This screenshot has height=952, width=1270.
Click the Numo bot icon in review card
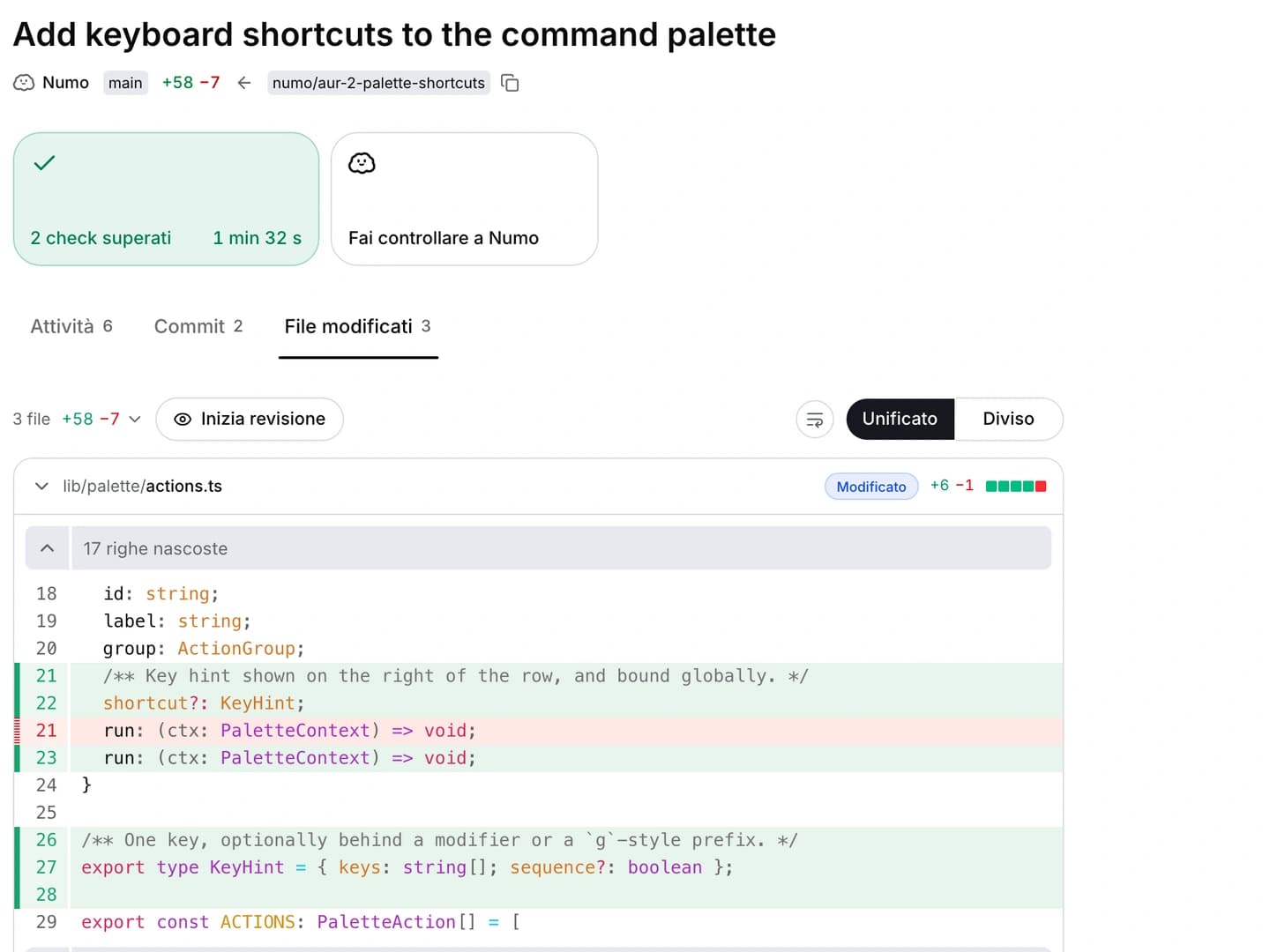tap(362, 163)
